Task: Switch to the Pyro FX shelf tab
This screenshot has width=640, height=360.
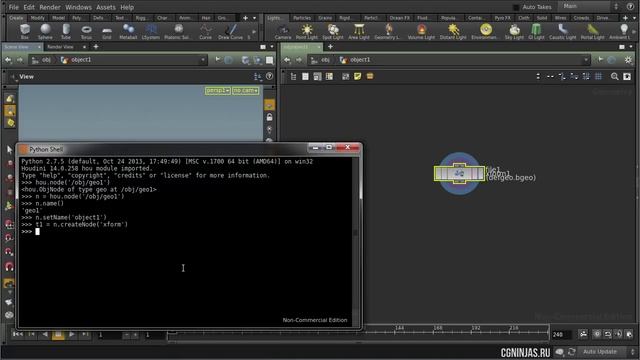Action: pos(502,18)
